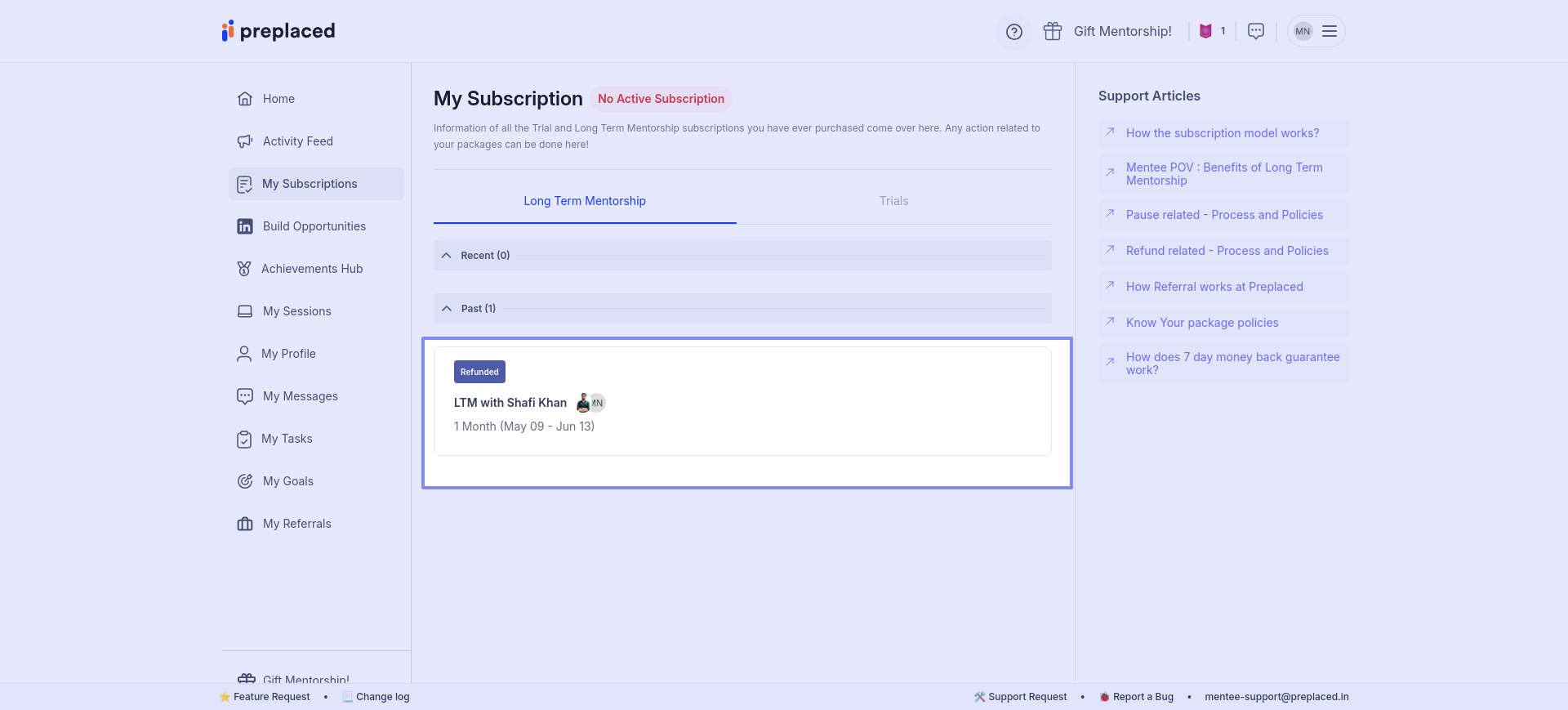
Task: Go to Home in sidebar
Action: pos(278,99)
